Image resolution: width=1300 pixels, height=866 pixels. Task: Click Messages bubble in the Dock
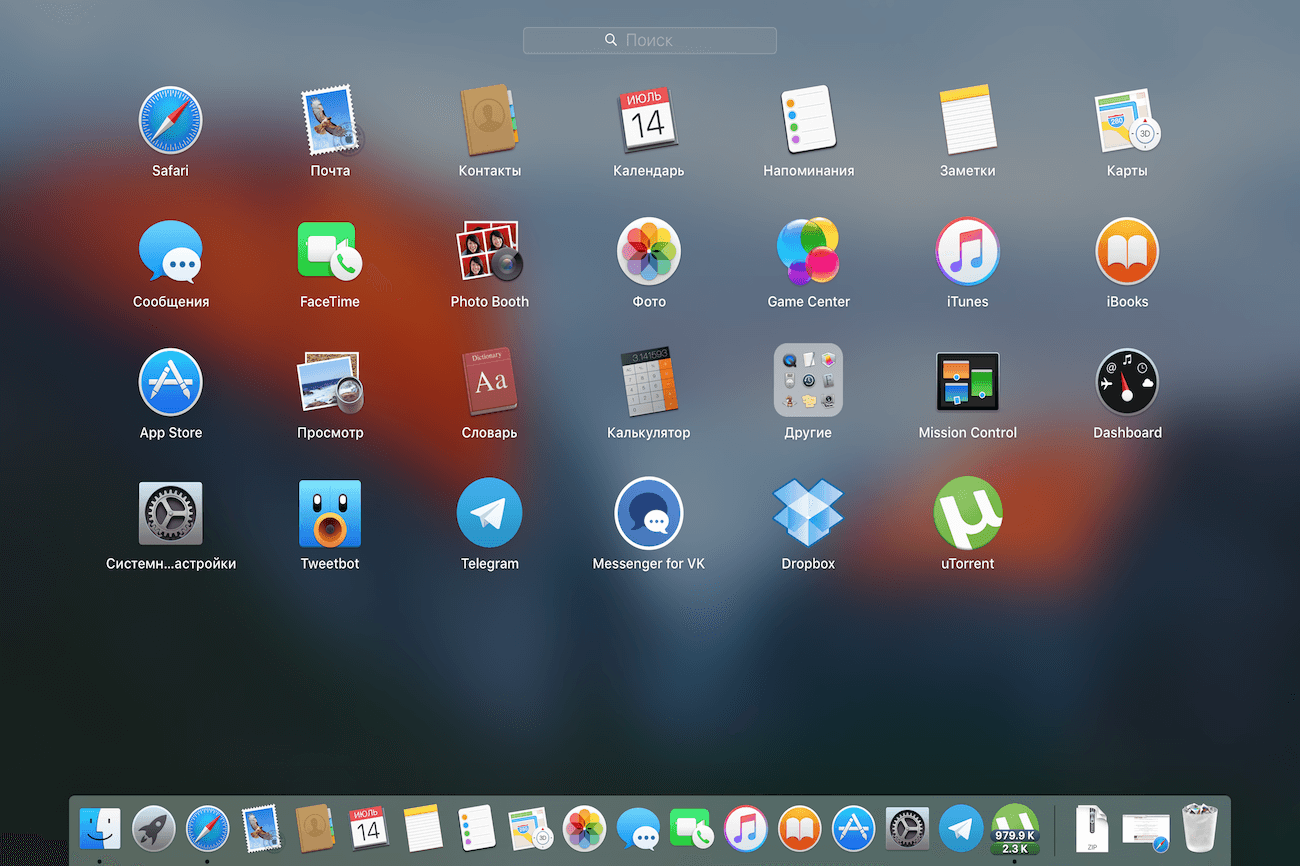click(x=638, y=829)
